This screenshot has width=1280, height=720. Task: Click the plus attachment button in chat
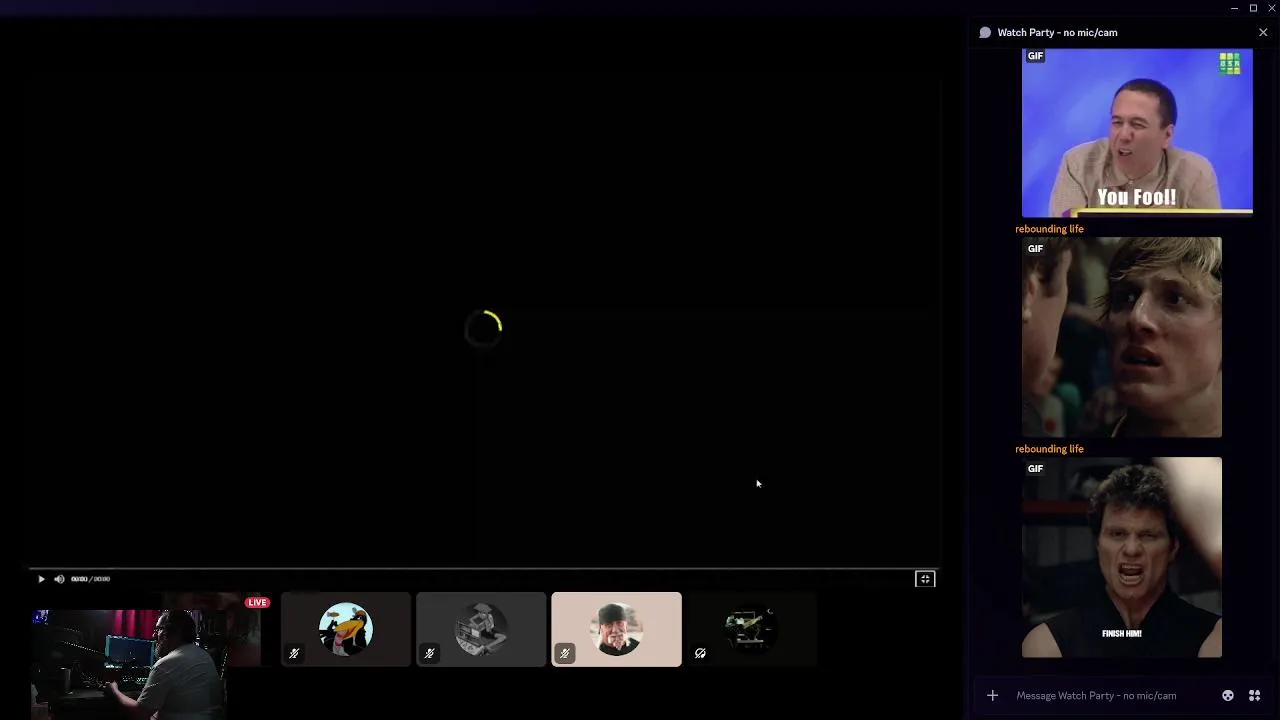click(x=992, y=695)
